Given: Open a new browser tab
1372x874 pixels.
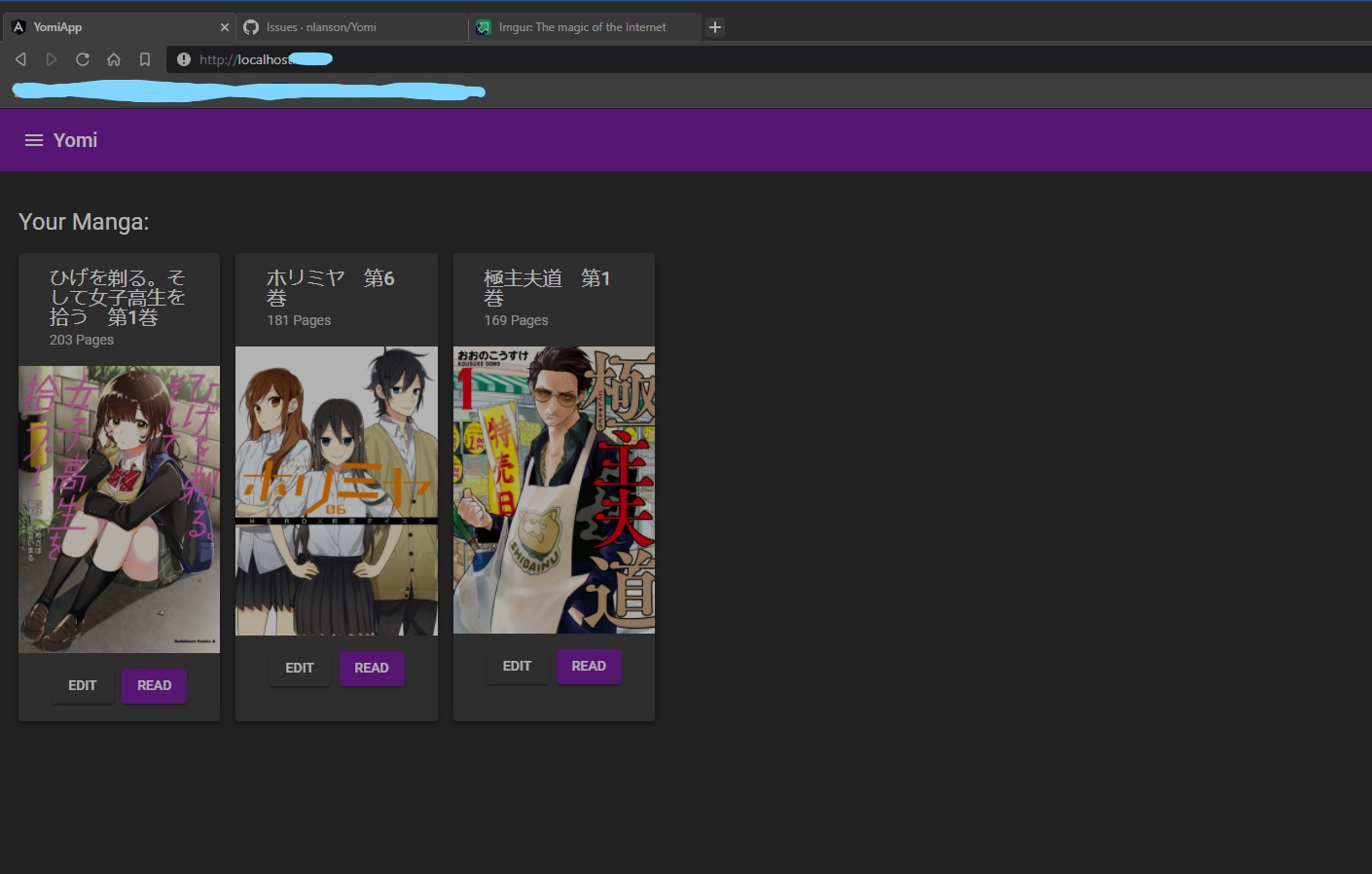Looking at the screenshot, I should pos(715,27).
